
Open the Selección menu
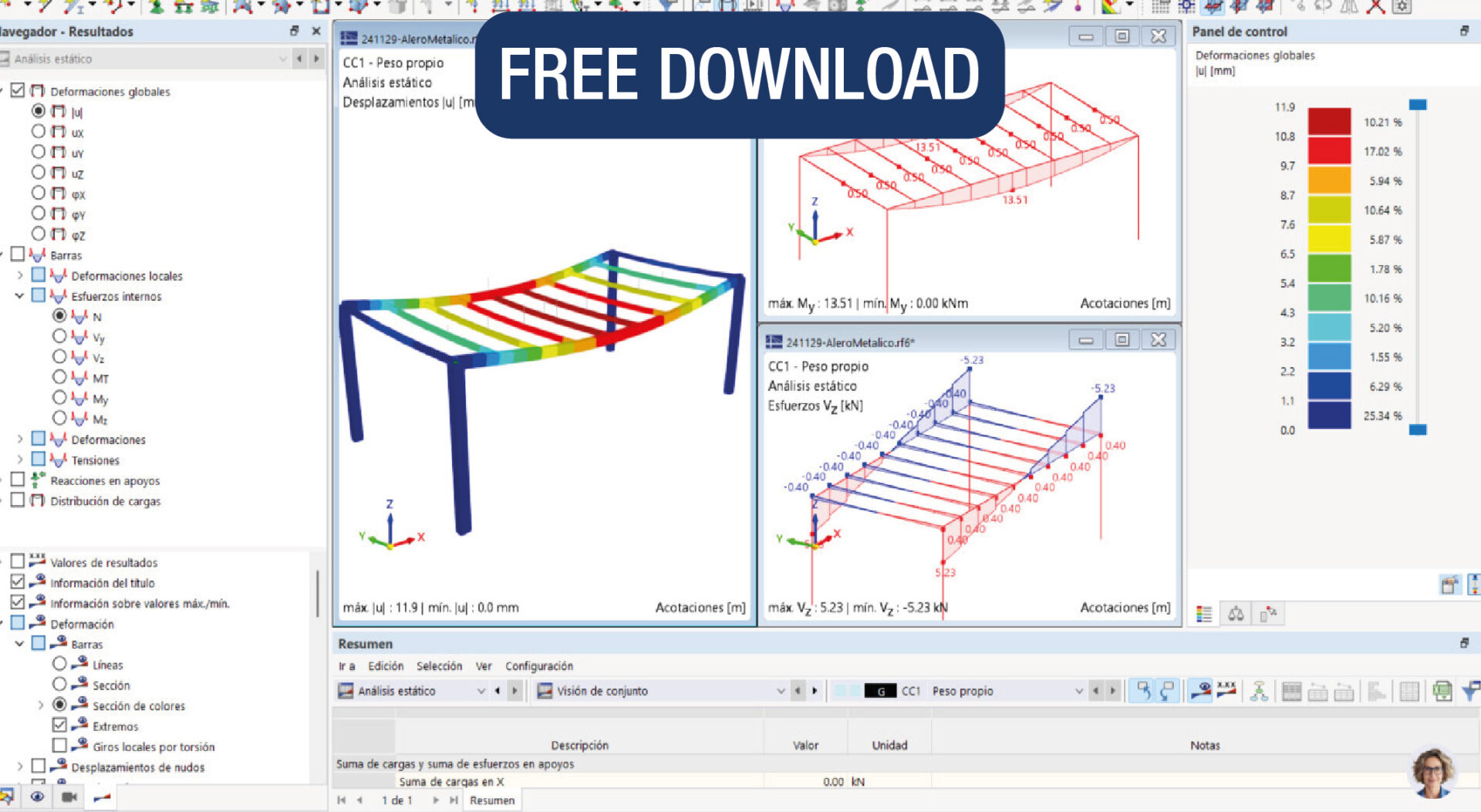[x=439, y=665]
